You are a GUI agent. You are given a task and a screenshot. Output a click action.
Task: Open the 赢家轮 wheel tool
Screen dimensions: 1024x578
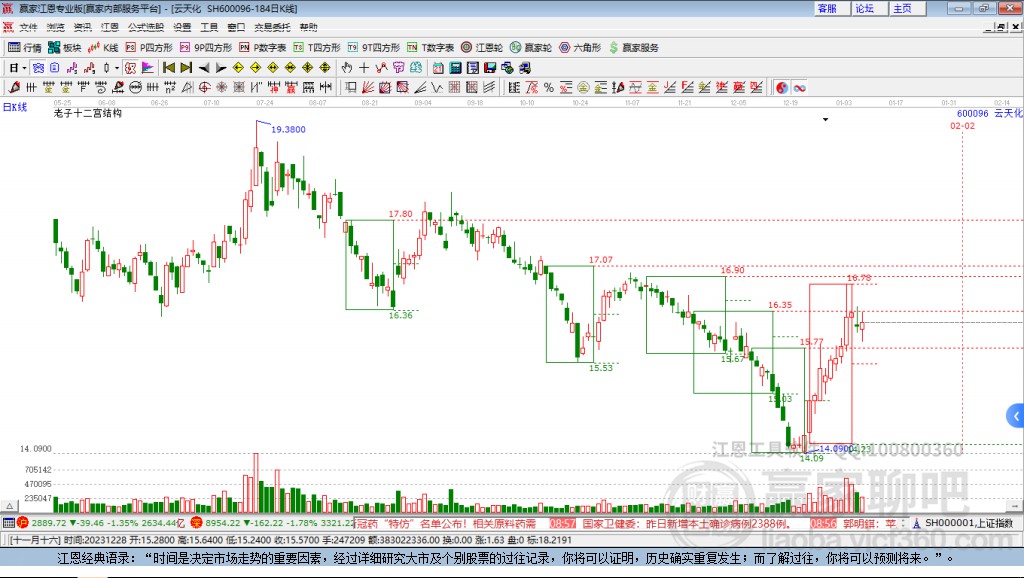[531, 48]
